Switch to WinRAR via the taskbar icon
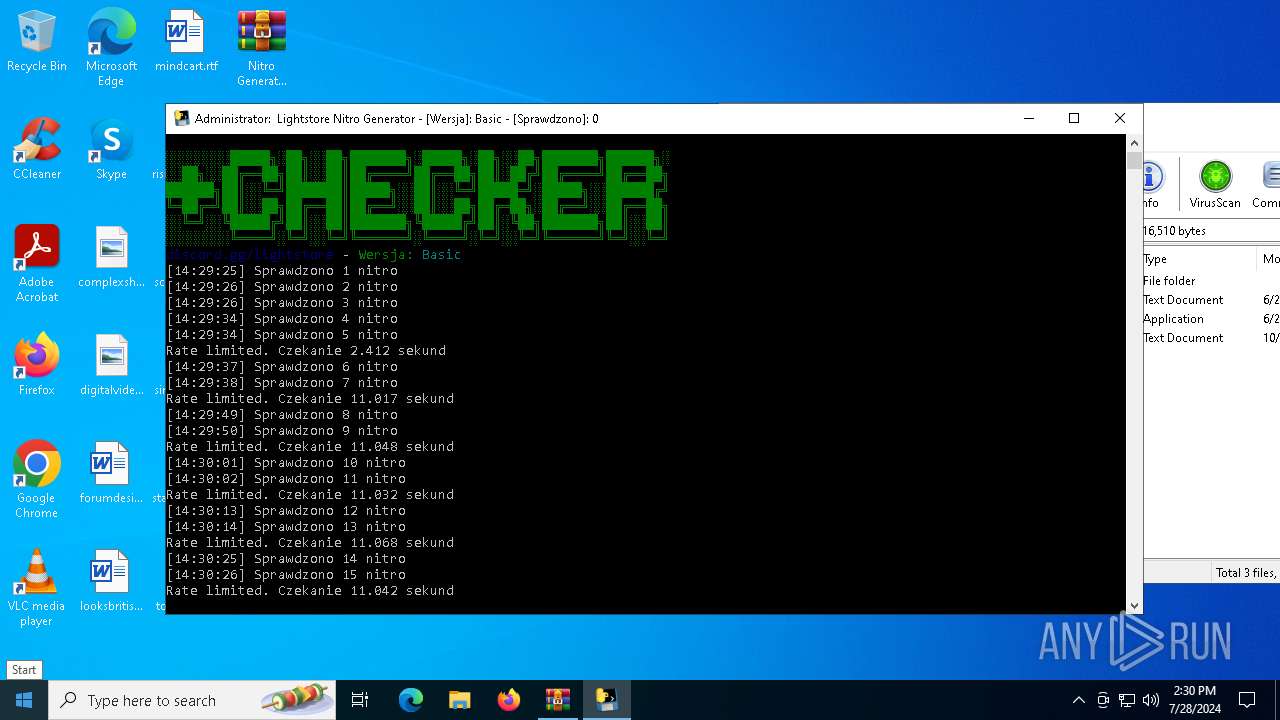Image resolution: width=1280 pixels, height=720 pixels. pyautogui.click(x=558, y=700)
